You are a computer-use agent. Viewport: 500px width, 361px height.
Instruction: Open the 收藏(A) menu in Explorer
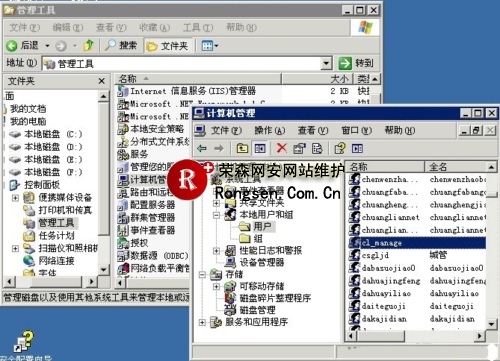tap(155, 27)
